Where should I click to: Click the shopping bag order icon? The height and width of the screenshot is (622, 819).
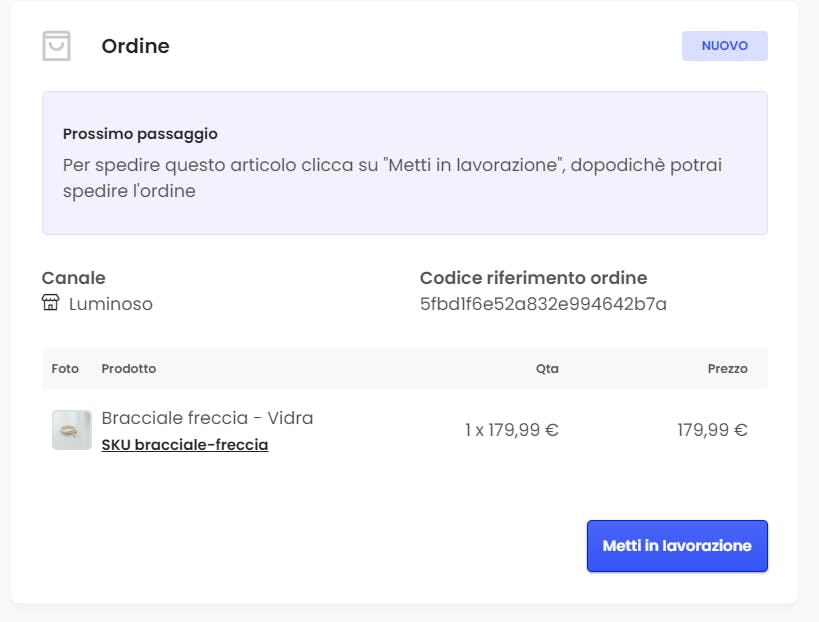coord(57,46)
